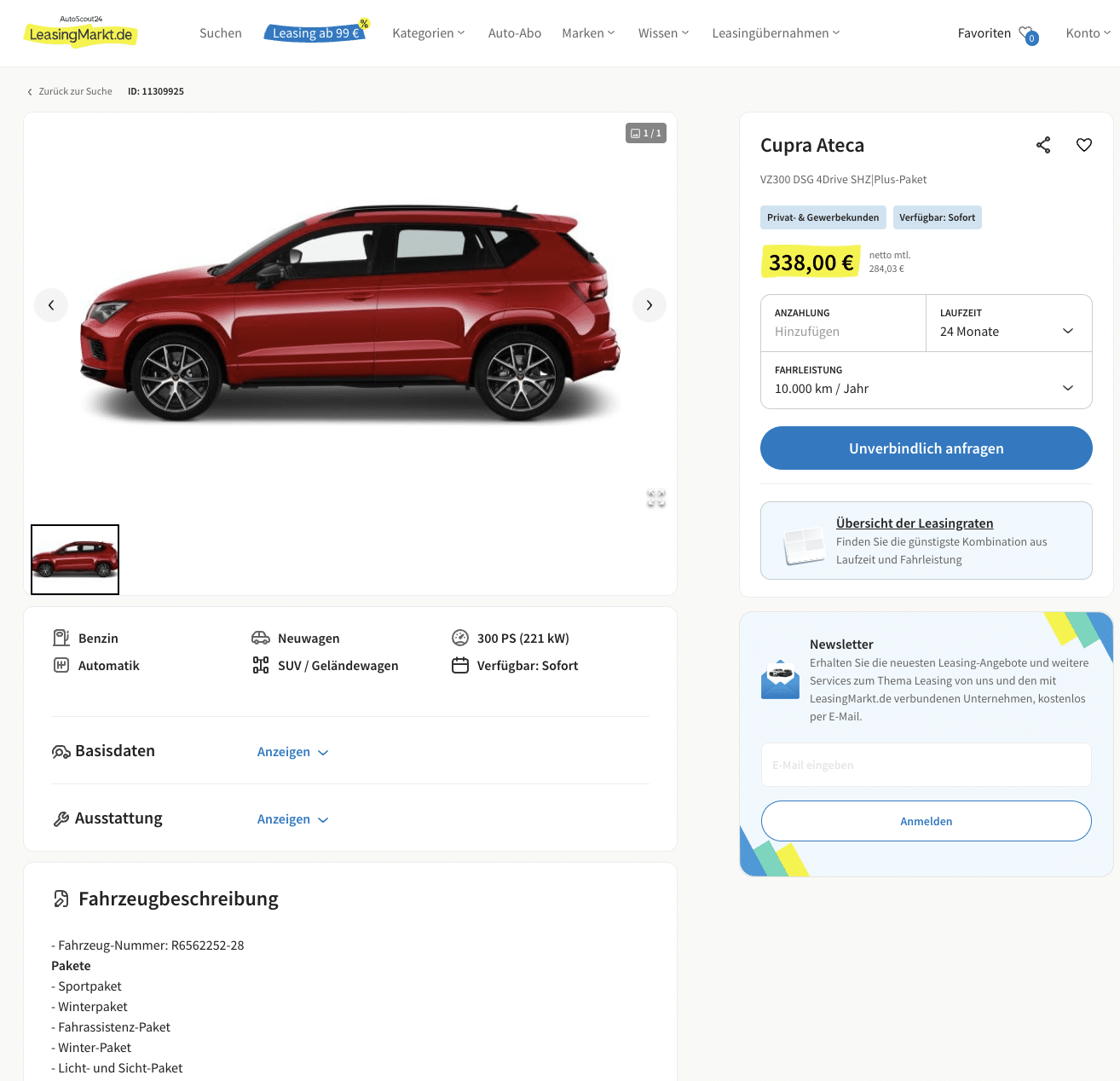Toggle the heart favorite icon for this car

click(x=1084, y=145)
